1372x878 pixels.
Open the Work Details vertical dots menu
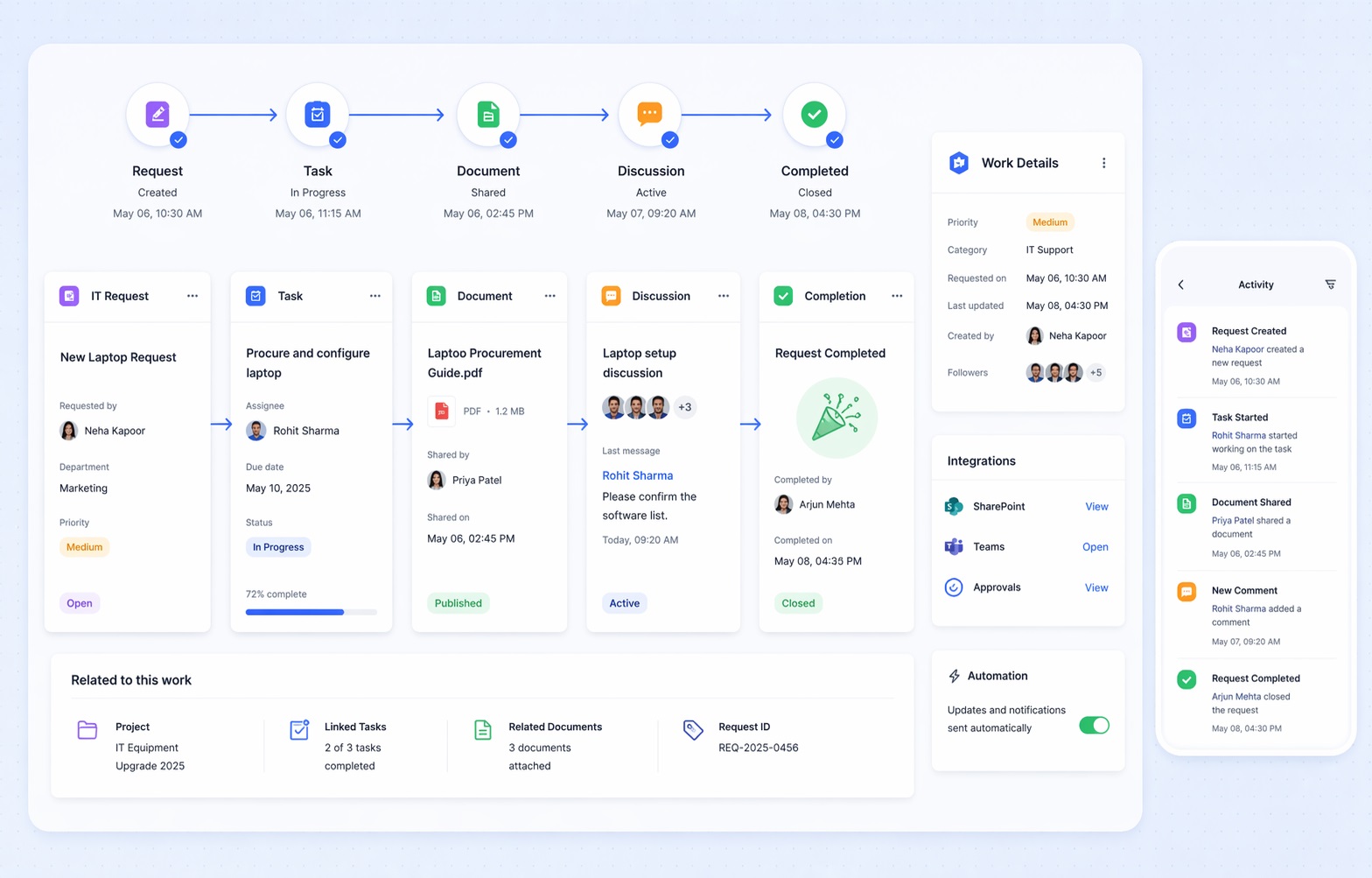[1103, 163]
